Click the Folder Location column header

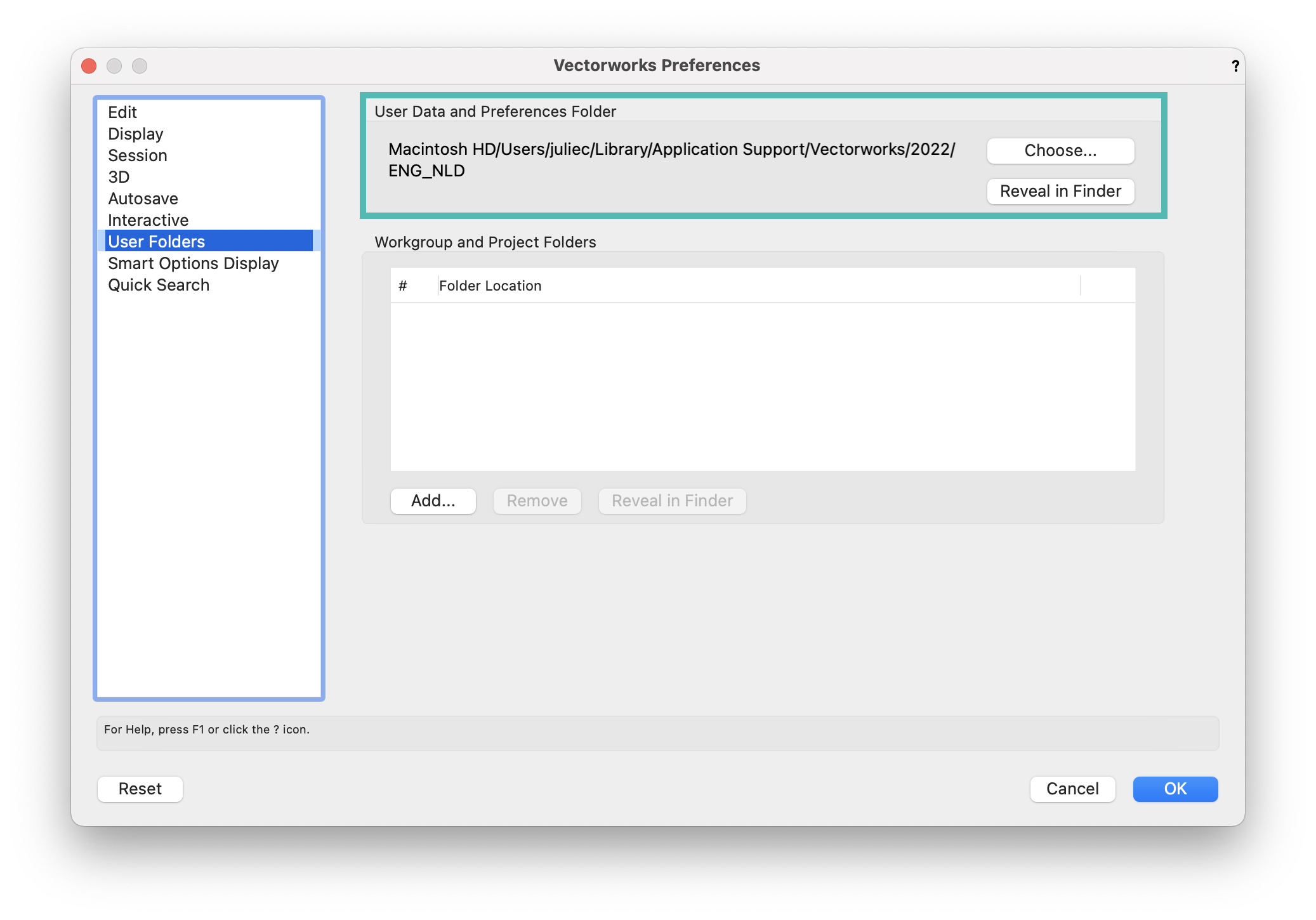coord(759,286)
